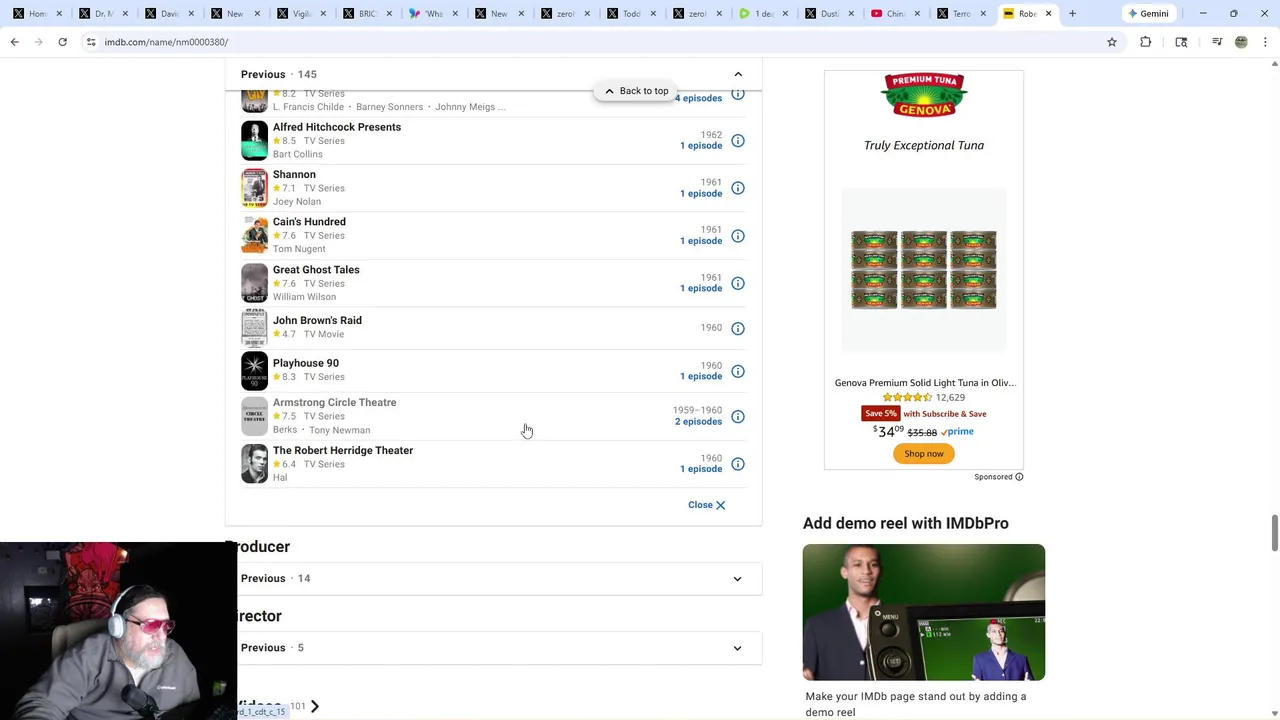Close the active Robe tab
Viewport: 1280px width, 720px height.
1048,14
